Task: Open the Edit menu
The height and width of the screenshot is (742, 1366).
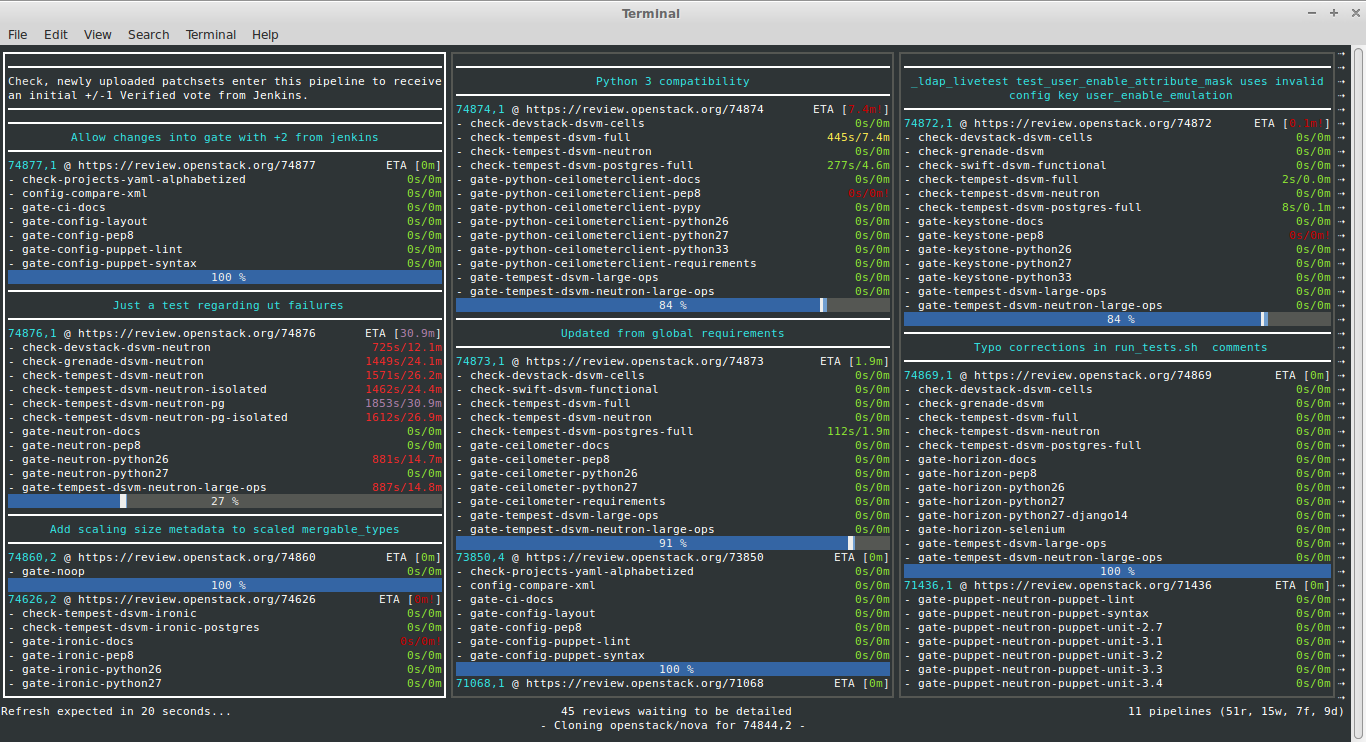Action: tap(56, 34)
